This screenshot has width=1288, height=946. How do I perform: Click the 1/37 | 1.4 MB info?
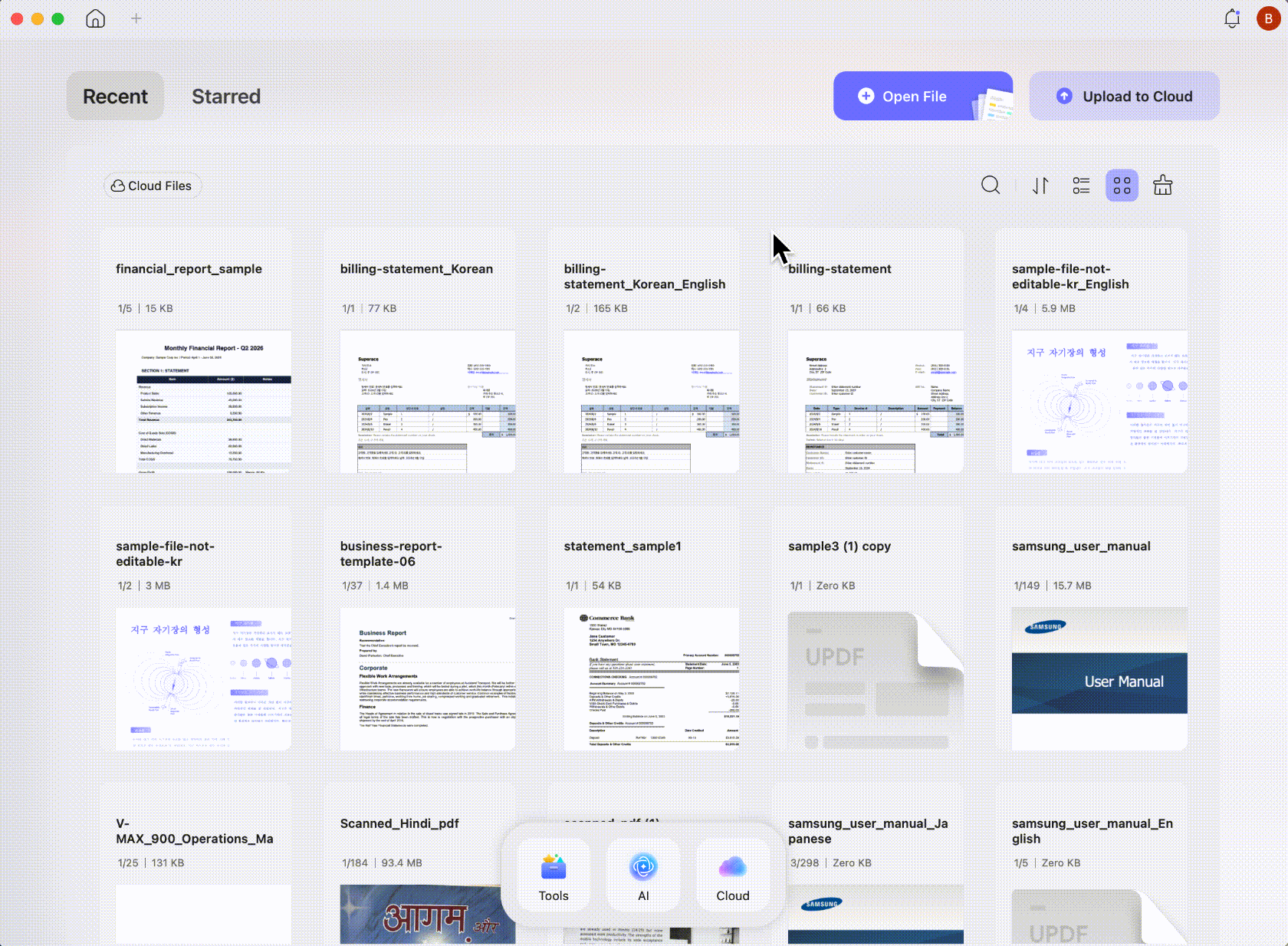coord(375,586)
